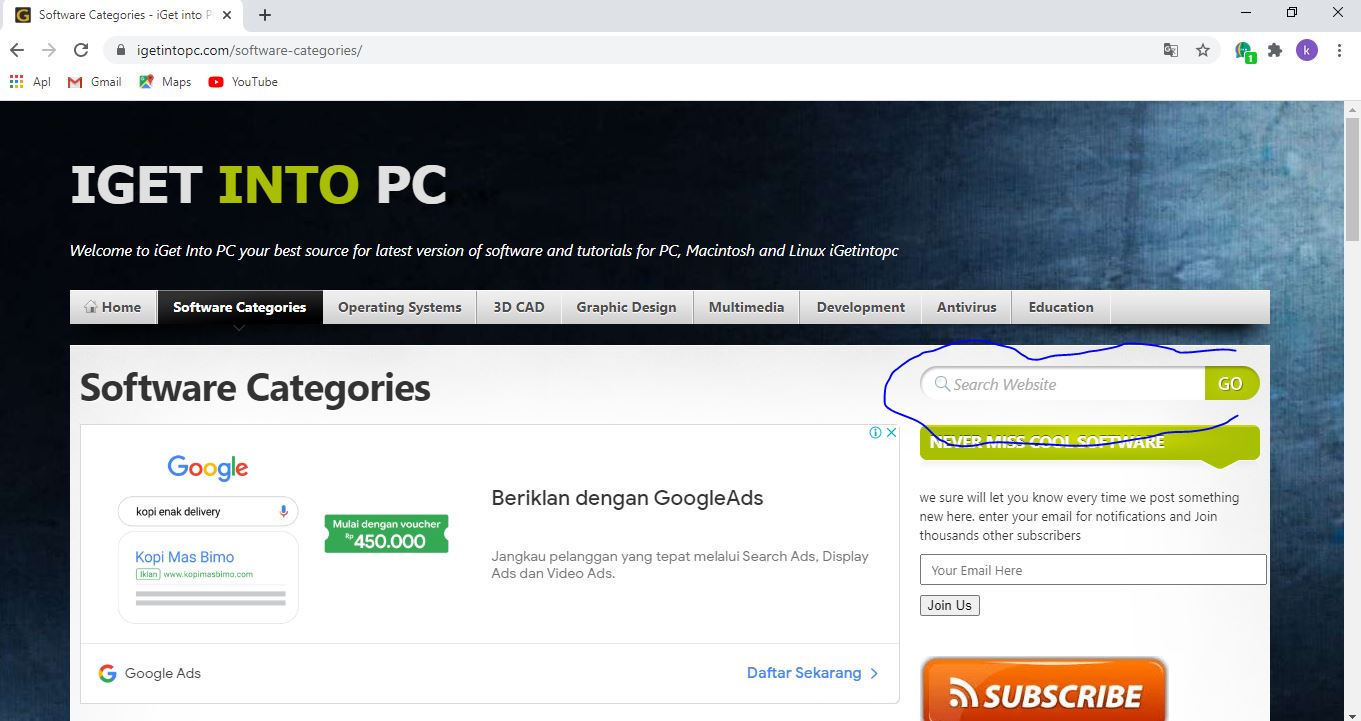Image resolution: width=1361 pixels, height=721 pixels.
Task: Open the Apps bookmark shortcut
Action: (x=30, y=82)
